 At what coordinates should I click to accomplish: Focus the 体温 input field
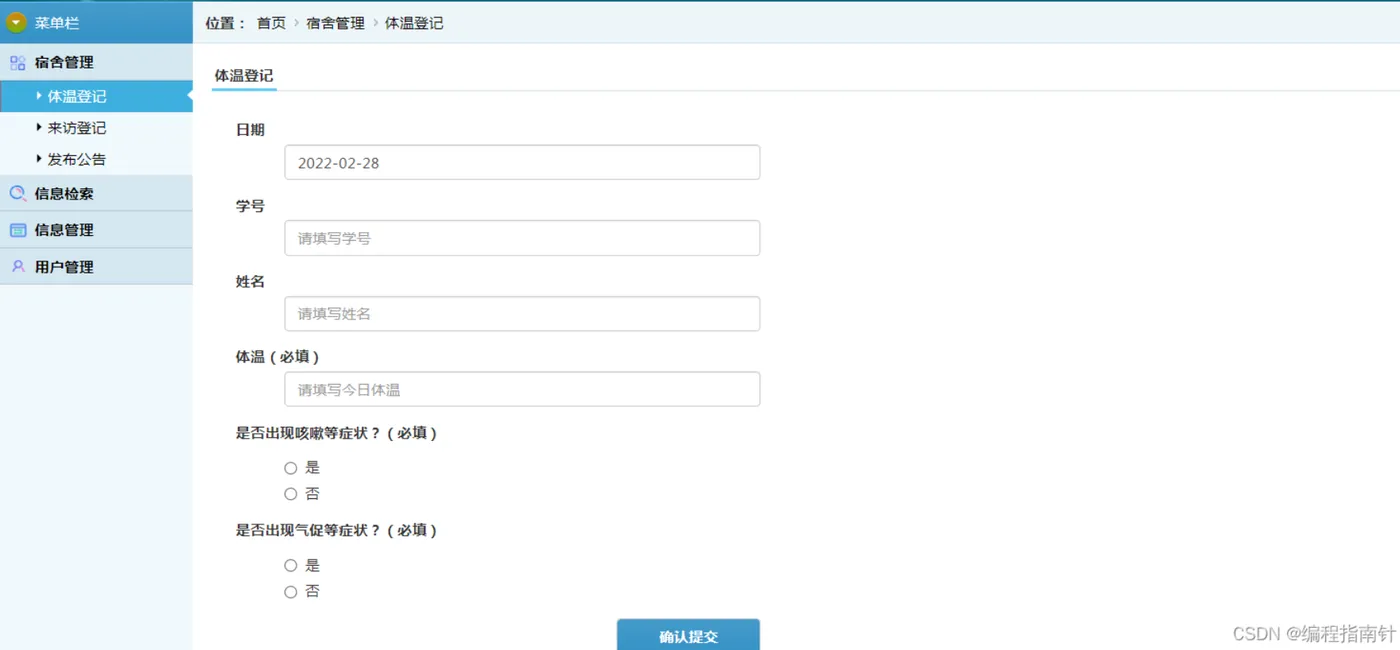point(522,389)
